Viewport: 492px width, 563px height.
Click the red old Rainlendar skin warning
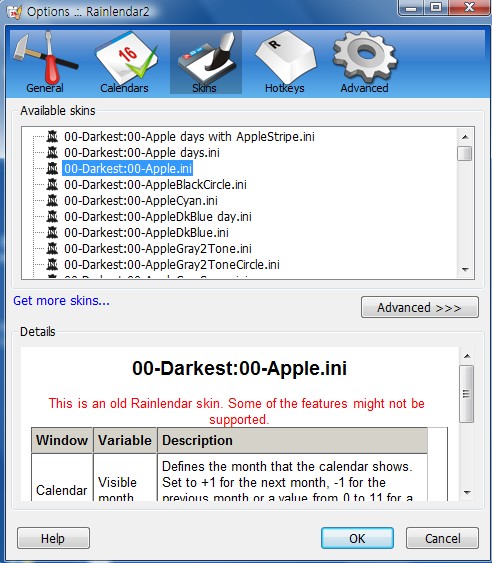pos(237,411)
